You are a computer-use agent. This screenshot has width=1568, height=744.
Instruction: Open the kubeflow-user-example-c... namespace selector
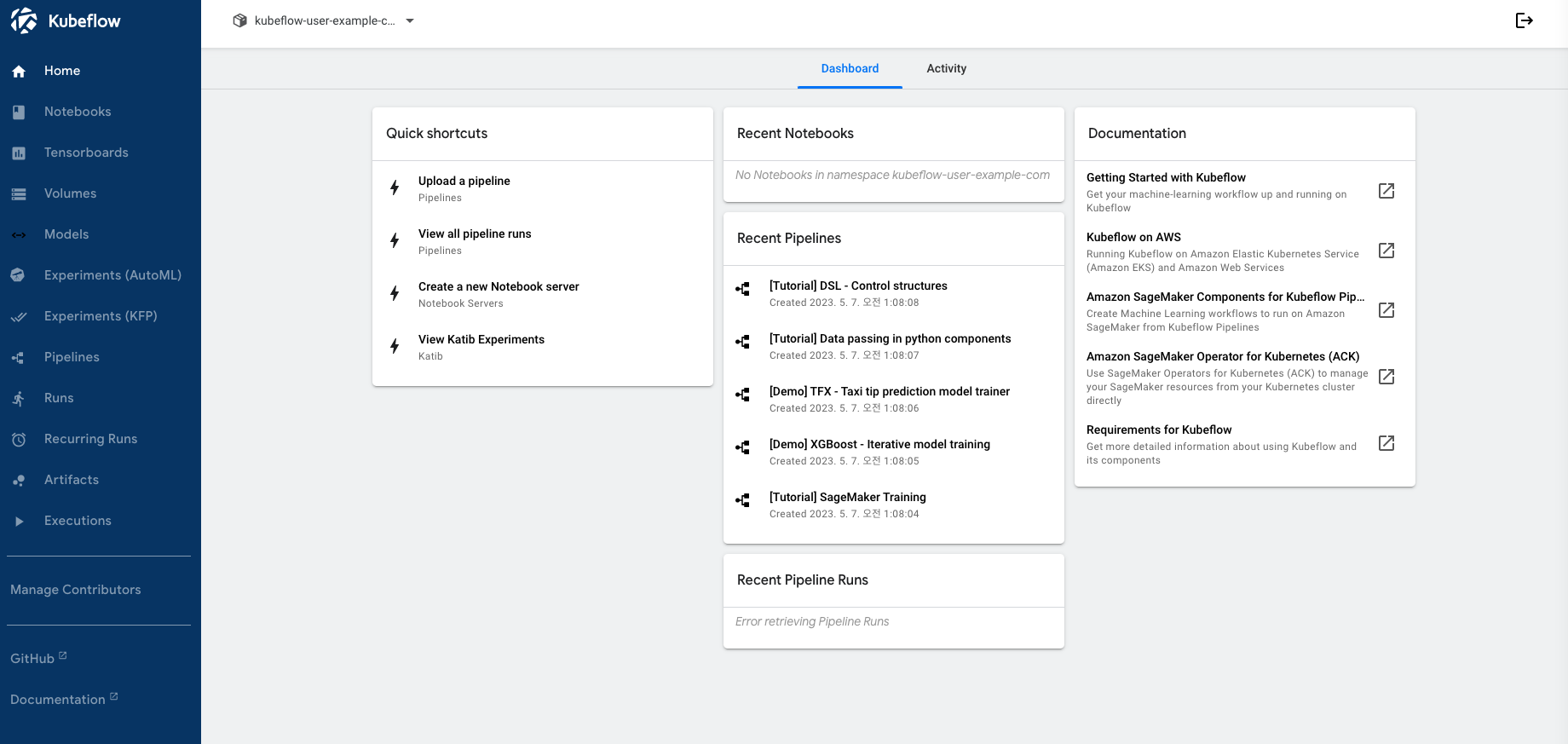[323, 20]
